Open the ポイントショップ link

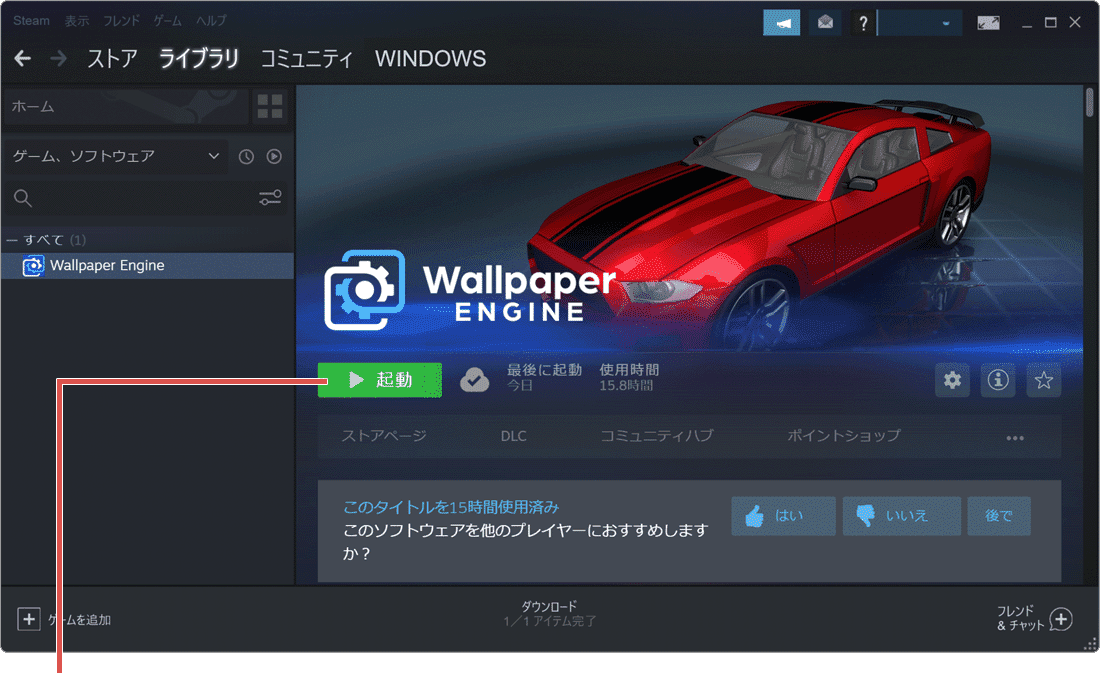tap(844, 436)
